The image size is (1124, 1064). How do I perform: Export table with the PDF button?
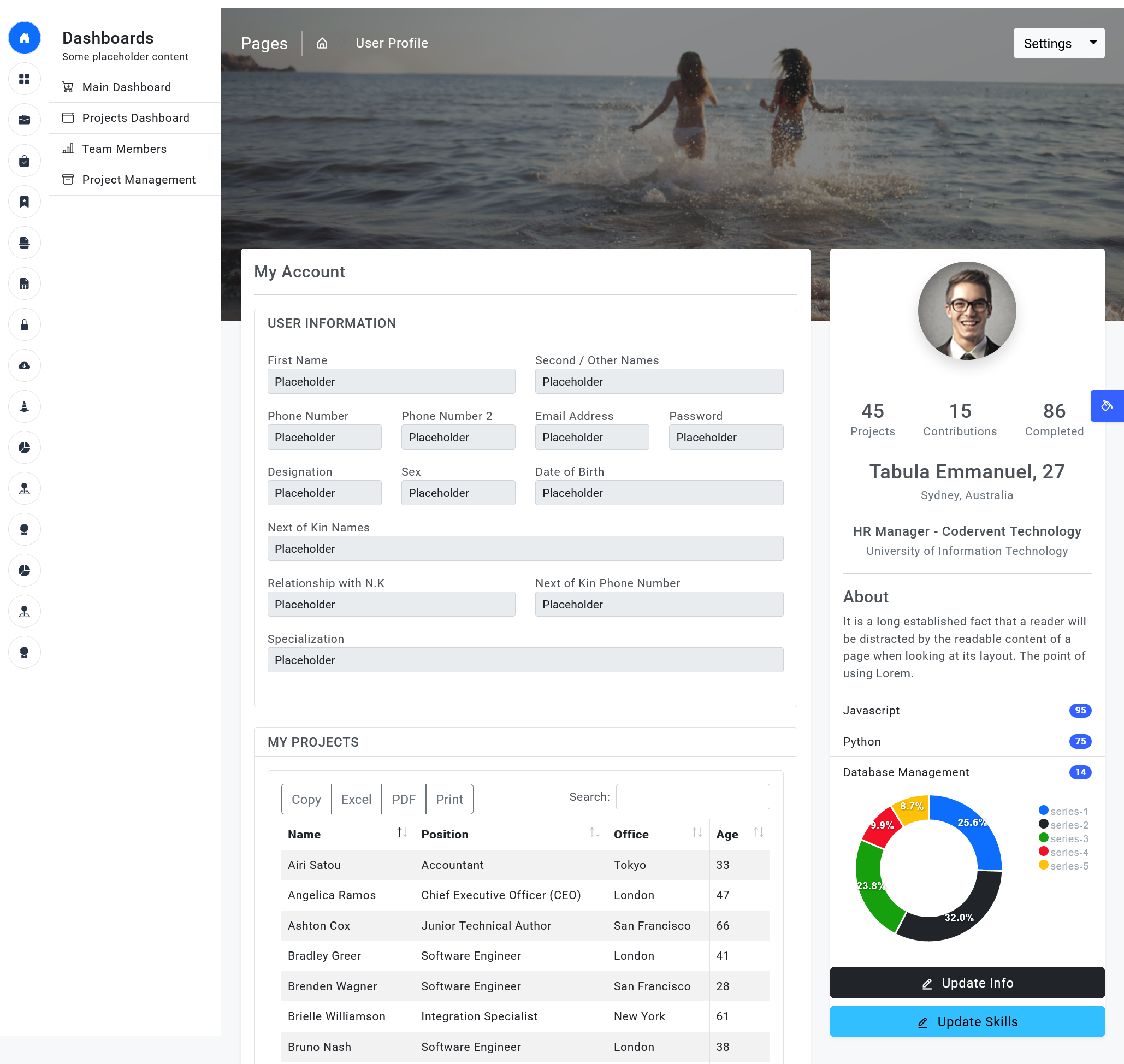coord(404,799)
